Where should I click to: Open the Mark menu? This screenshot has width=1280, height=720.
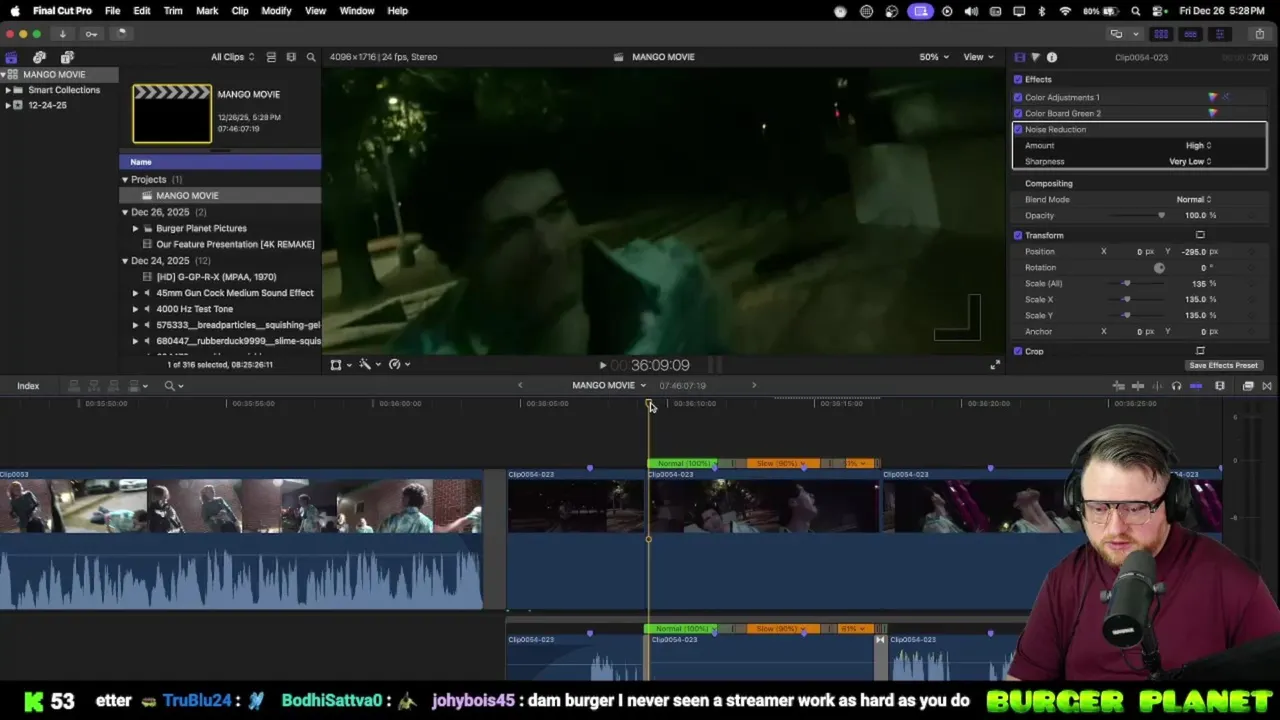coord(207,10)
